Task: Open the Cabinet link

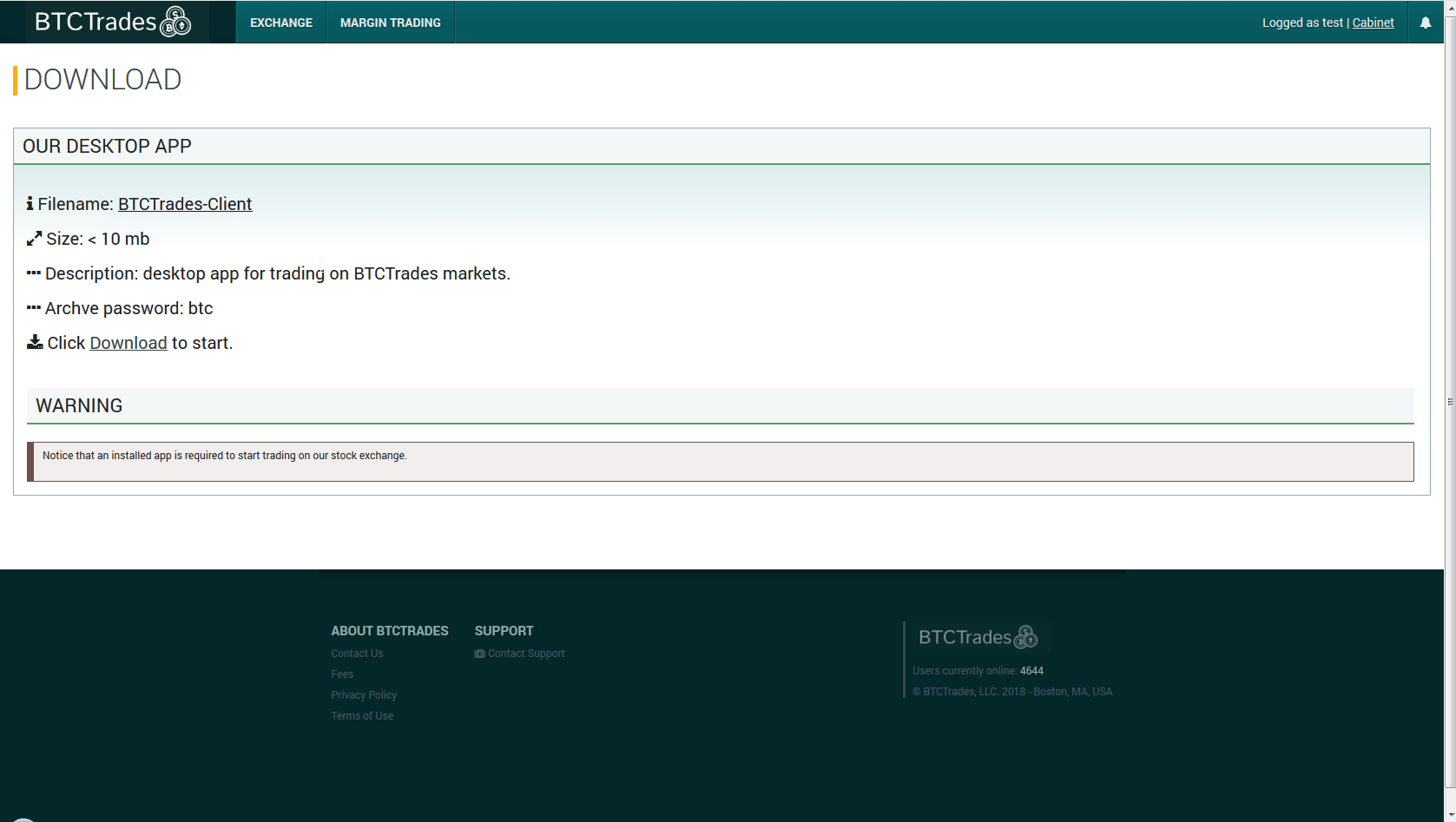Action: tap(1373, 23)
